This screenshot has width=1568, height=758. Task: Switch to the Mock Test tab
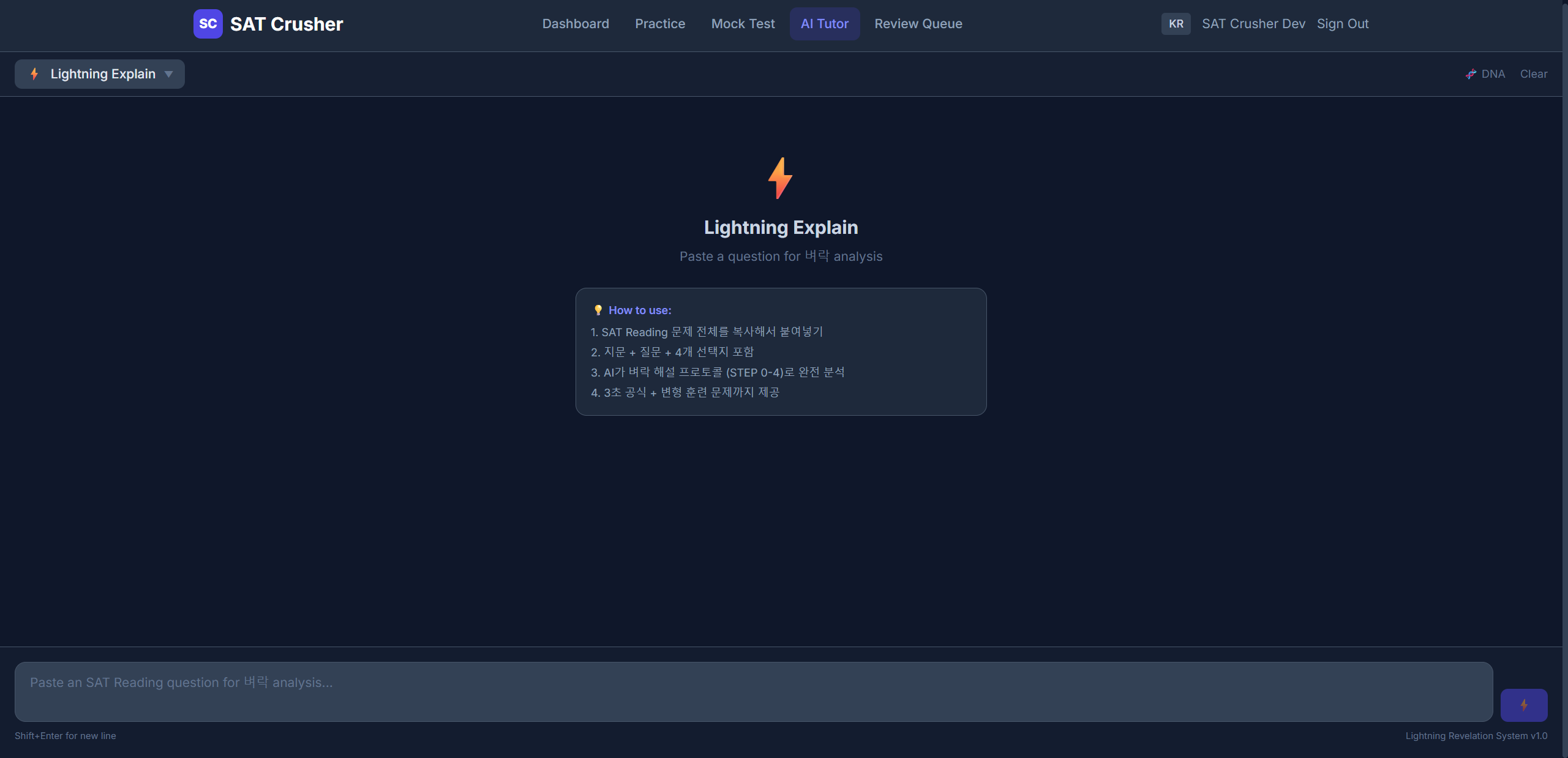(743, 23)
